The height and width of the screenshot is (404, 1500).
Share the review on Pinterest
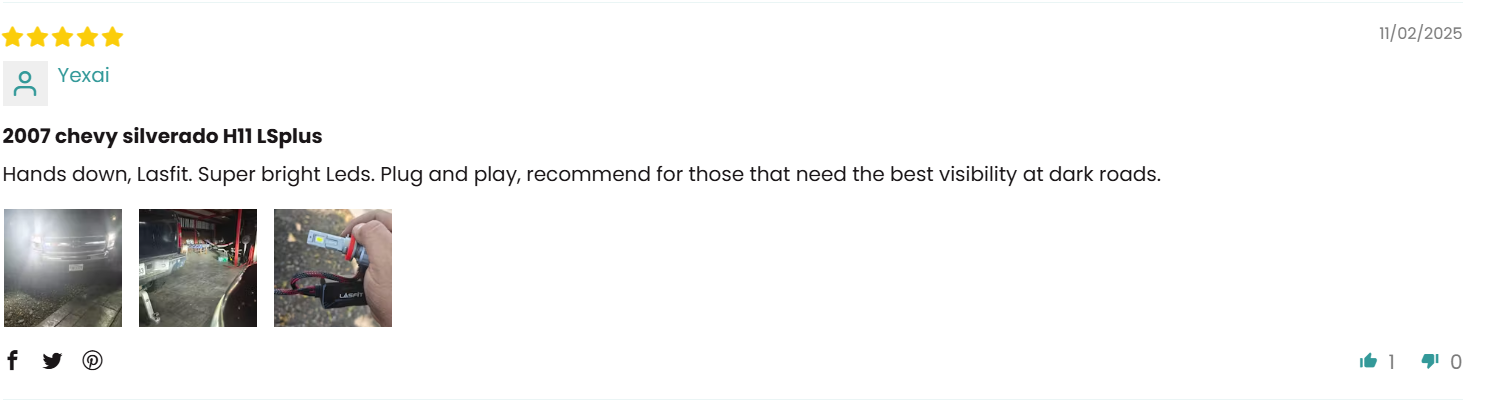[93, 361]
